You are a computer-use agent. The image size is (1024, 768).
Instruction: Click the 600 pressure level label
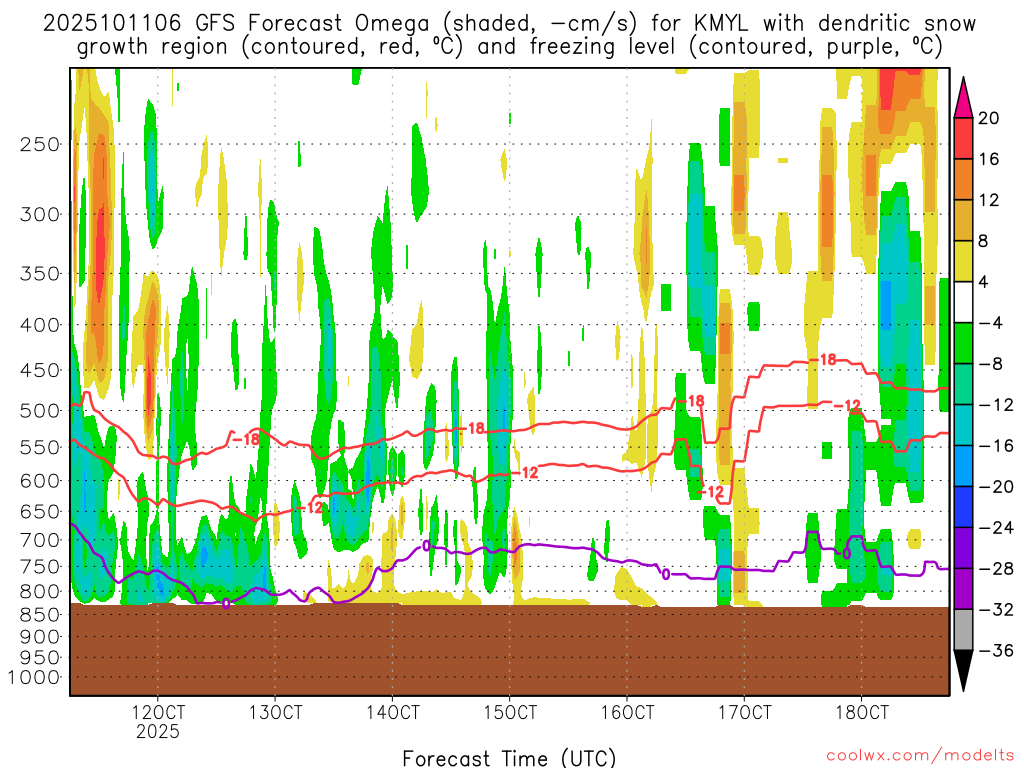(40, 481)
